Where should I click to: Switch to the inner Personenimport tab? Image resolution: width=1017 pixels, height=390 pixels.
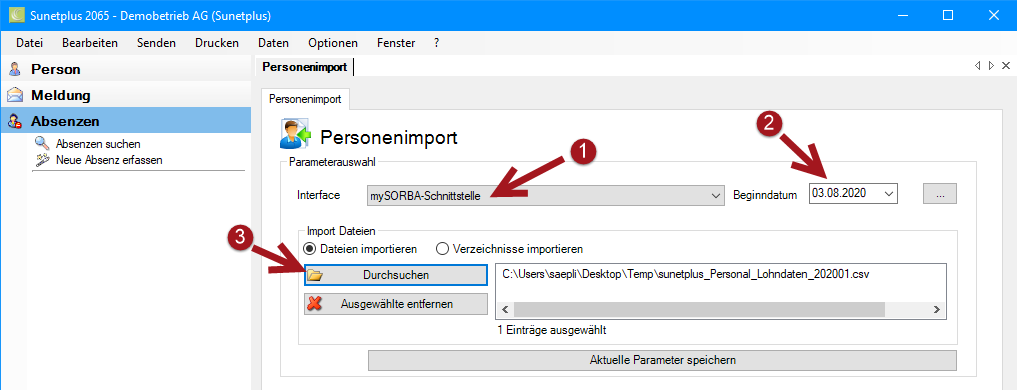[x=305, y=99]
